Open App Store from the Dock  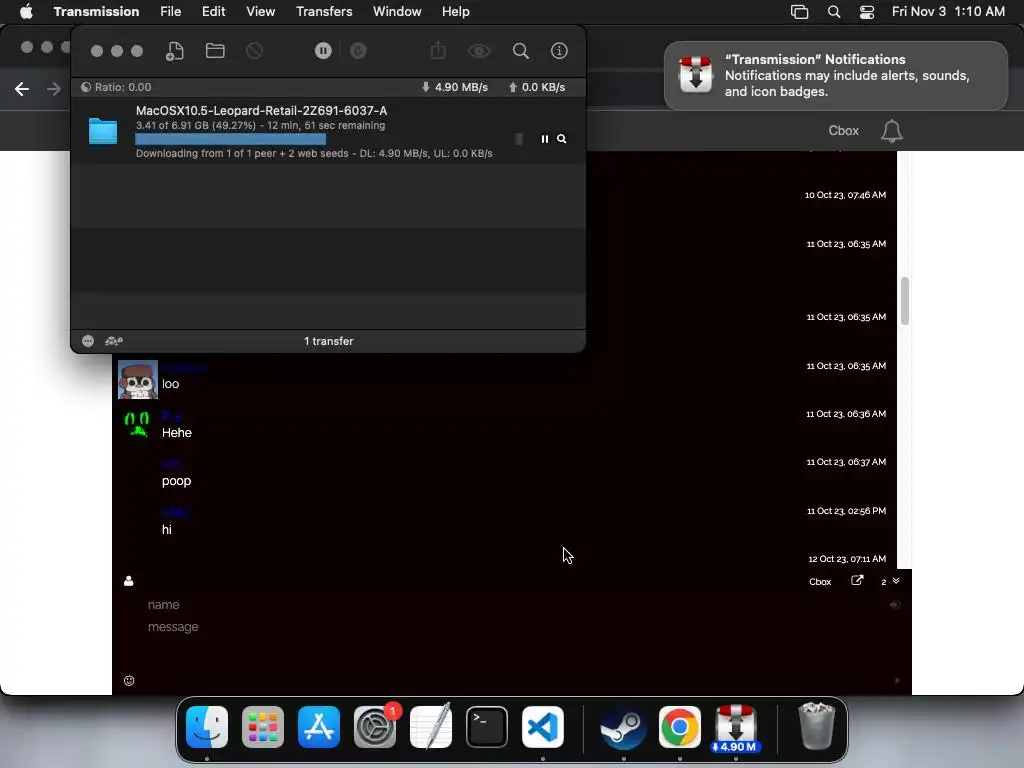[x=319, y=727]
